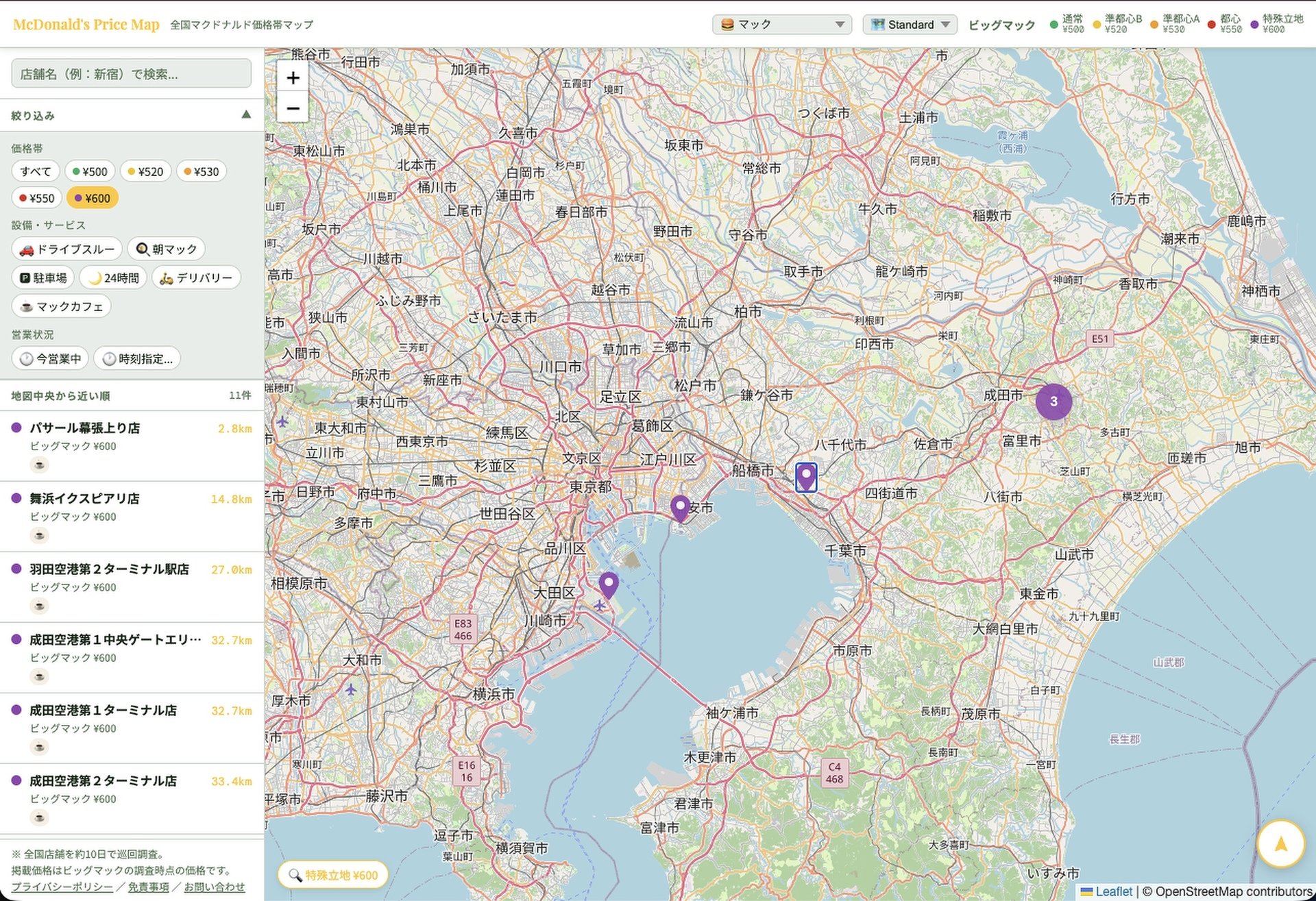Click the 特殊立地 ¥600 search pill
Image resolution: width=1316 pixels, height=901 pixels.
[x=333, y=875]
